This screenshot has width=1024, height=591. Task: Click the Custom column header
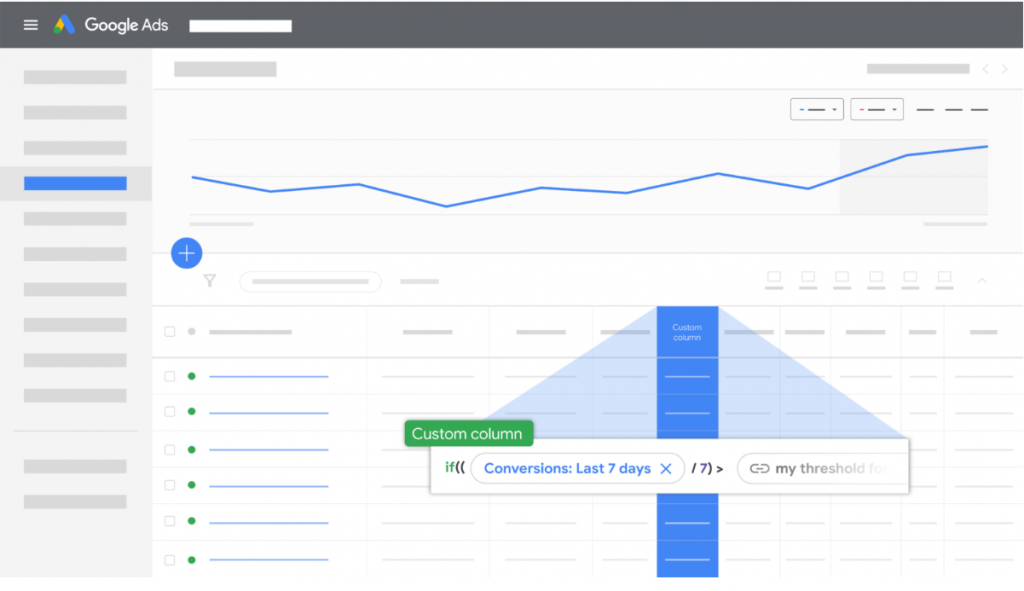pyautogui.click(x=687, y=332)
